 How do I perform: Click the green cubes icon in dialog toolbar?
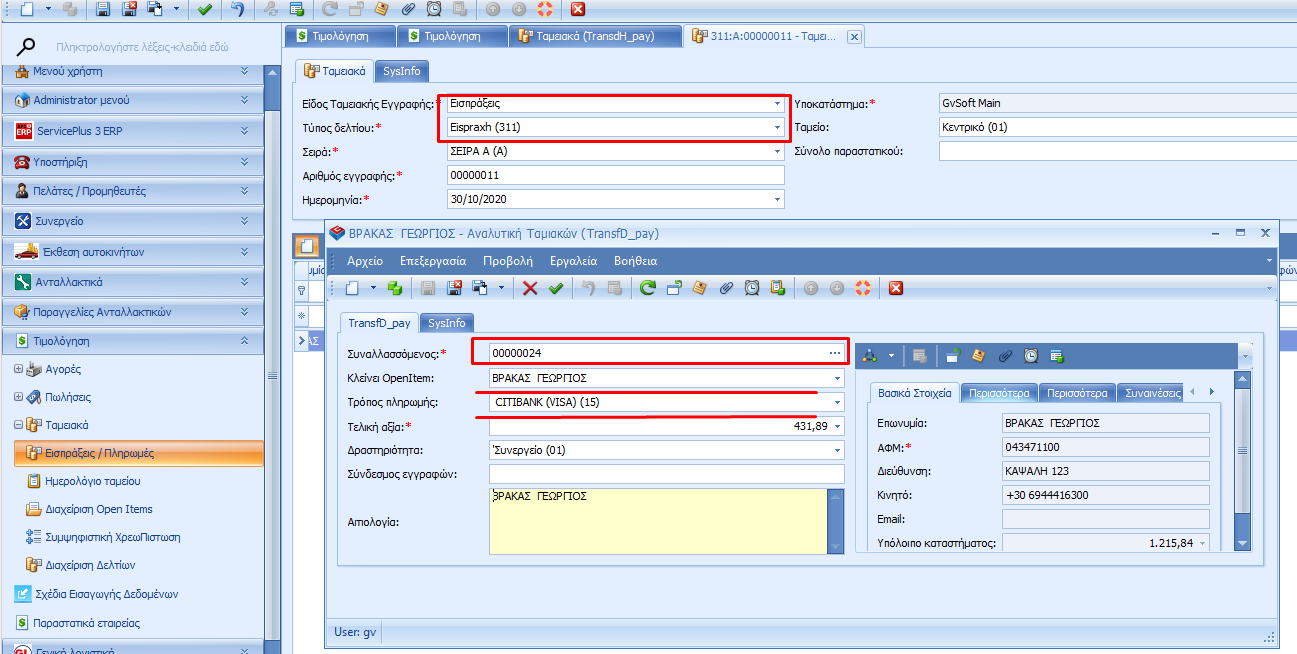(394, 288)
